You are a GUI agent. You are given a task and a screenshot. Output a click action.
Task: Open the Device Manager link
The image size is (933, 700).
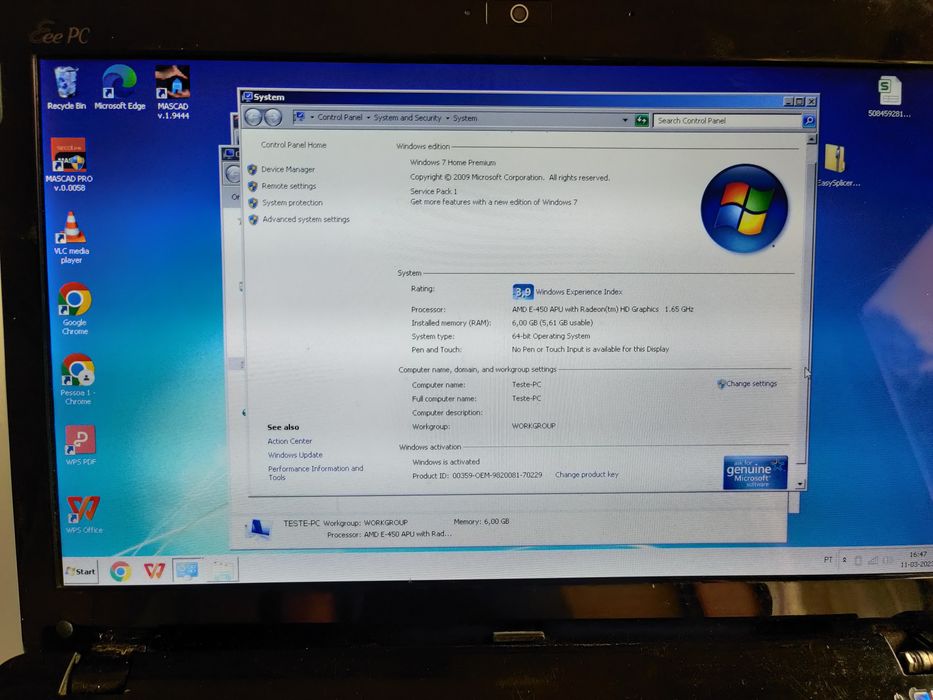(x=288, y=170)
